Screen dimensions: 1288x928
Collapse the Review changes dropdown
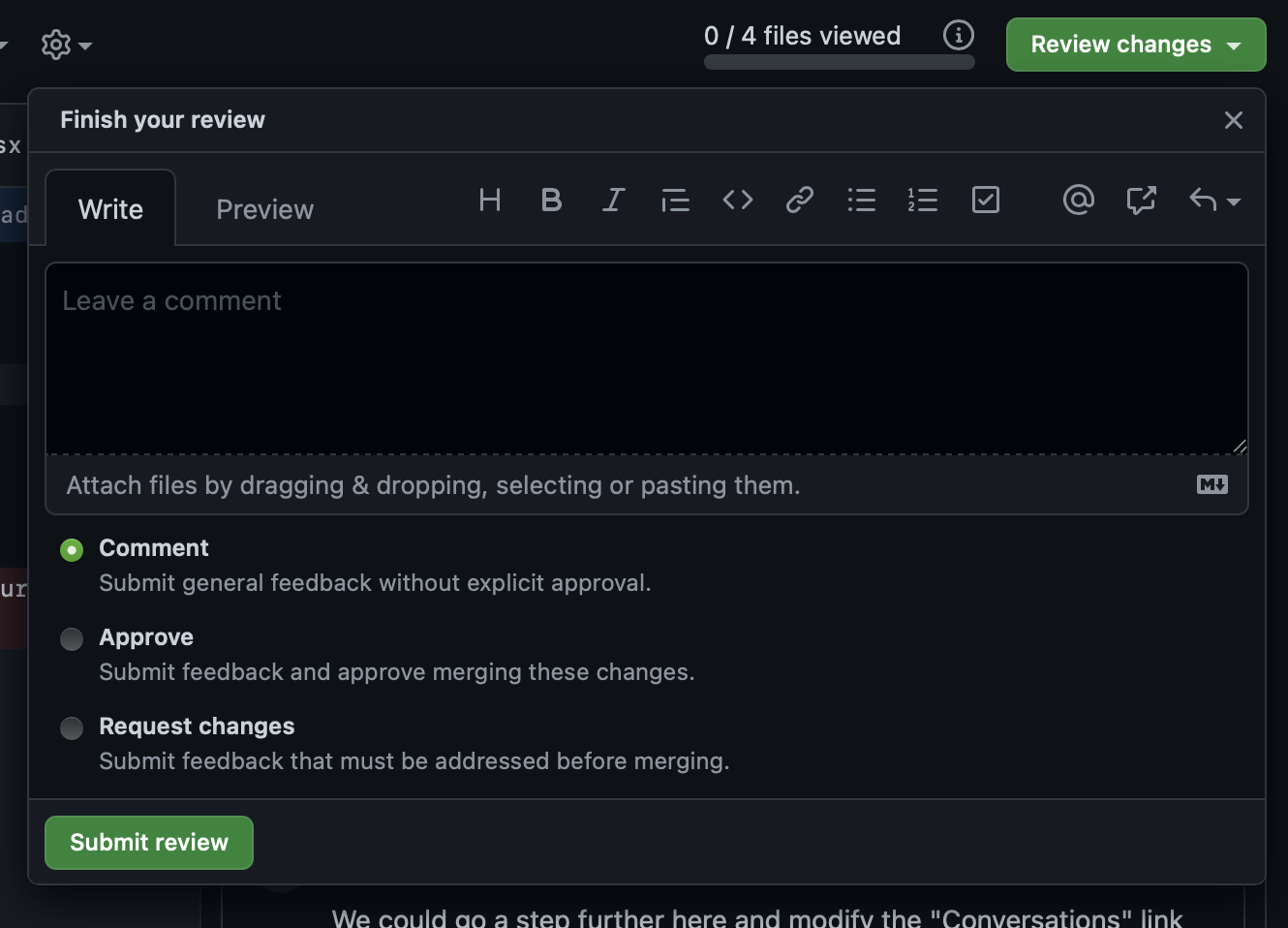pyautogui.click(x=1135, y=44)
